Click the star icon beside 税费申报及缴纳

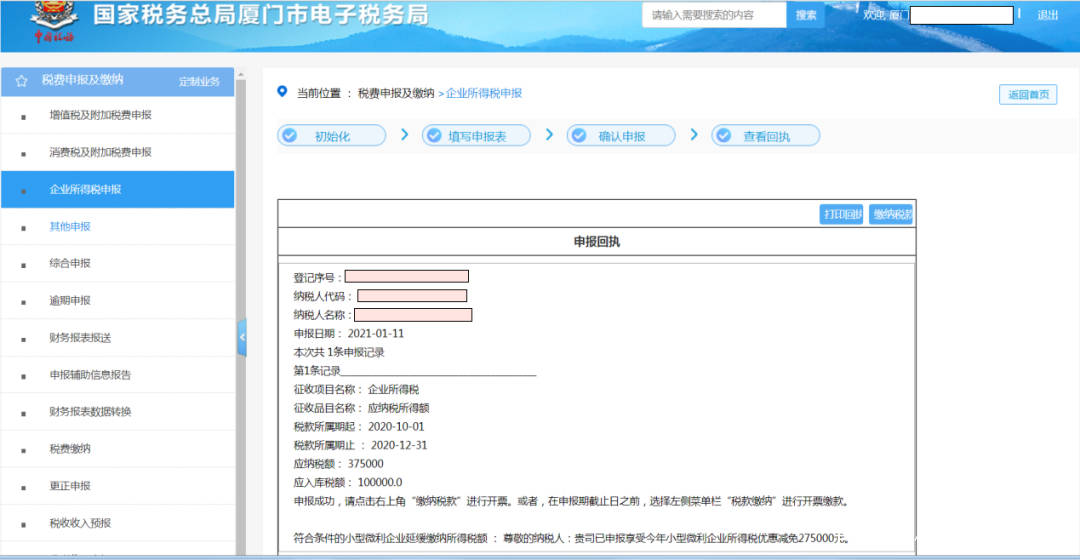tap(21, 81)
